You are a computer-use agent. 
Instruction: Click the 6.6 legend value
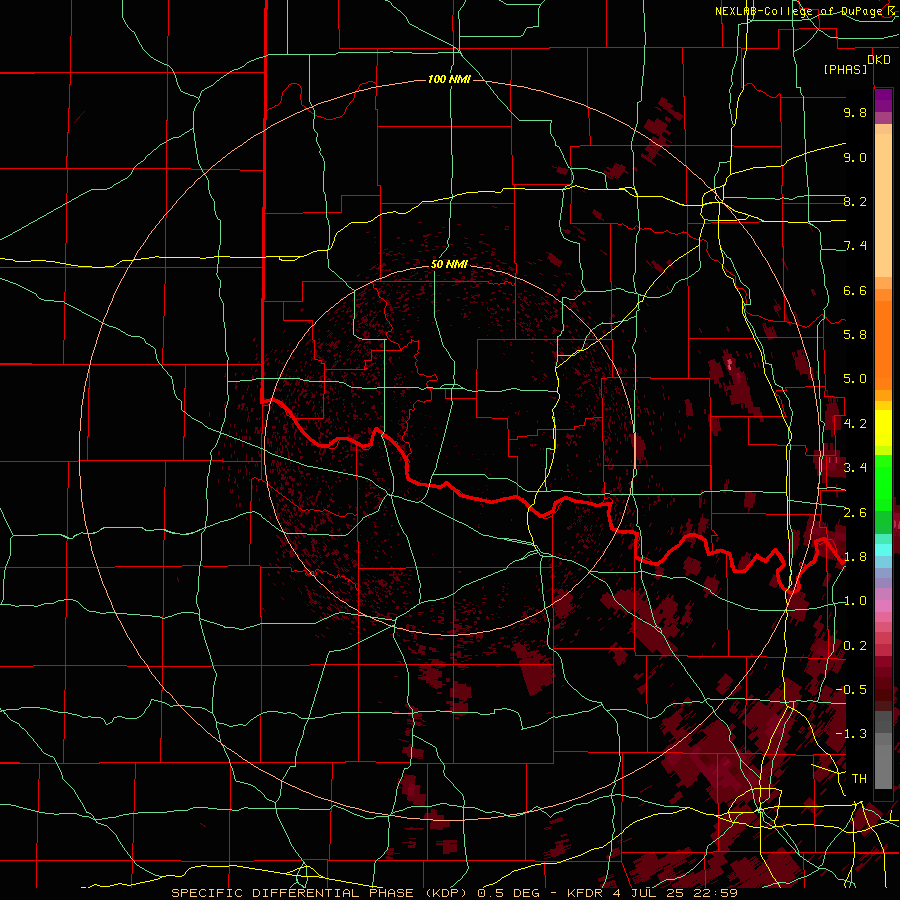(x=855, y=290)
